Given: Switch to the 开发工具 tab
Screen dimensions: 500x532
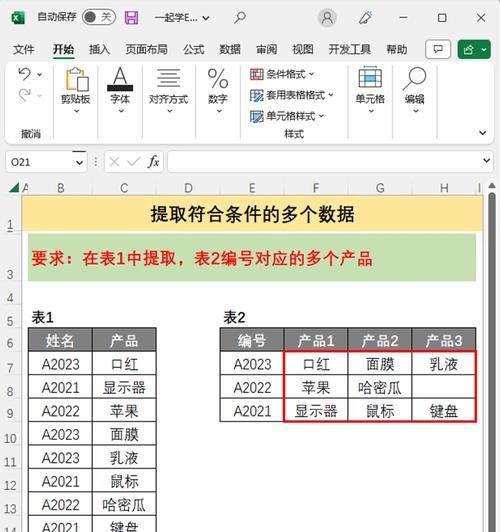Looking at the screenshot, I should (349, 50).
